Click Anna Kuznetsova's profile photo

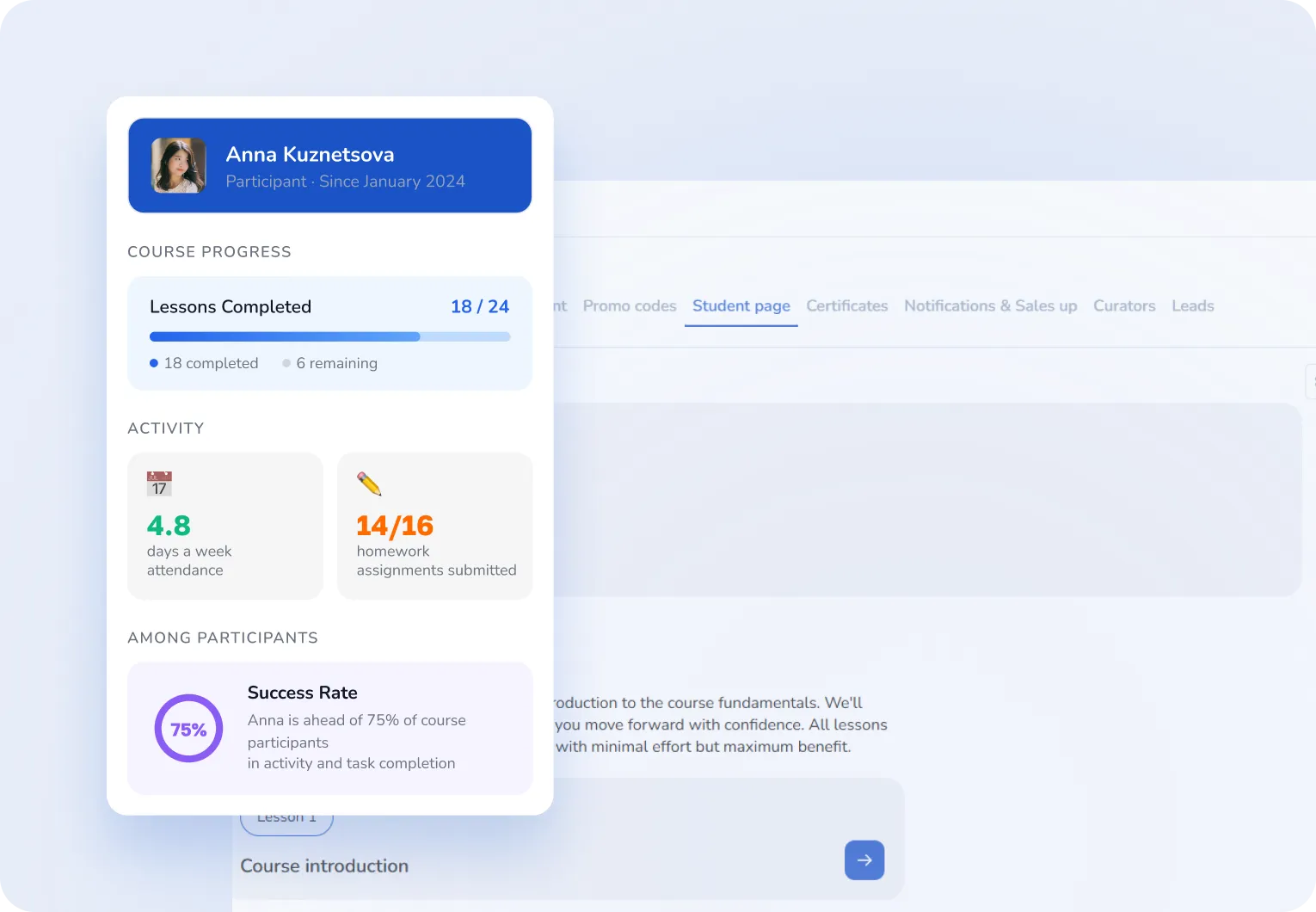pyautogui.click(x=179, y=165)
